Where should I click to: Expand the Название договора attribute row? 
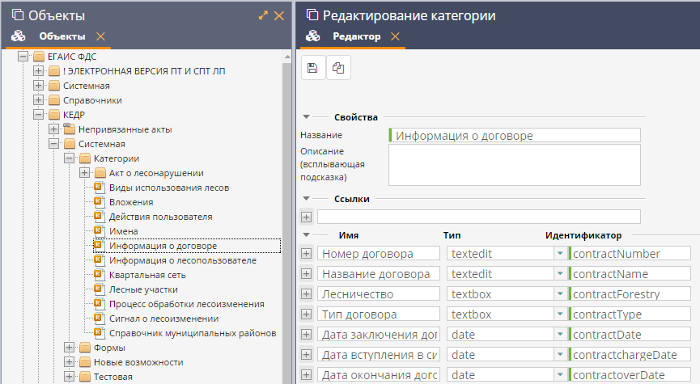(x=306, y=274)
